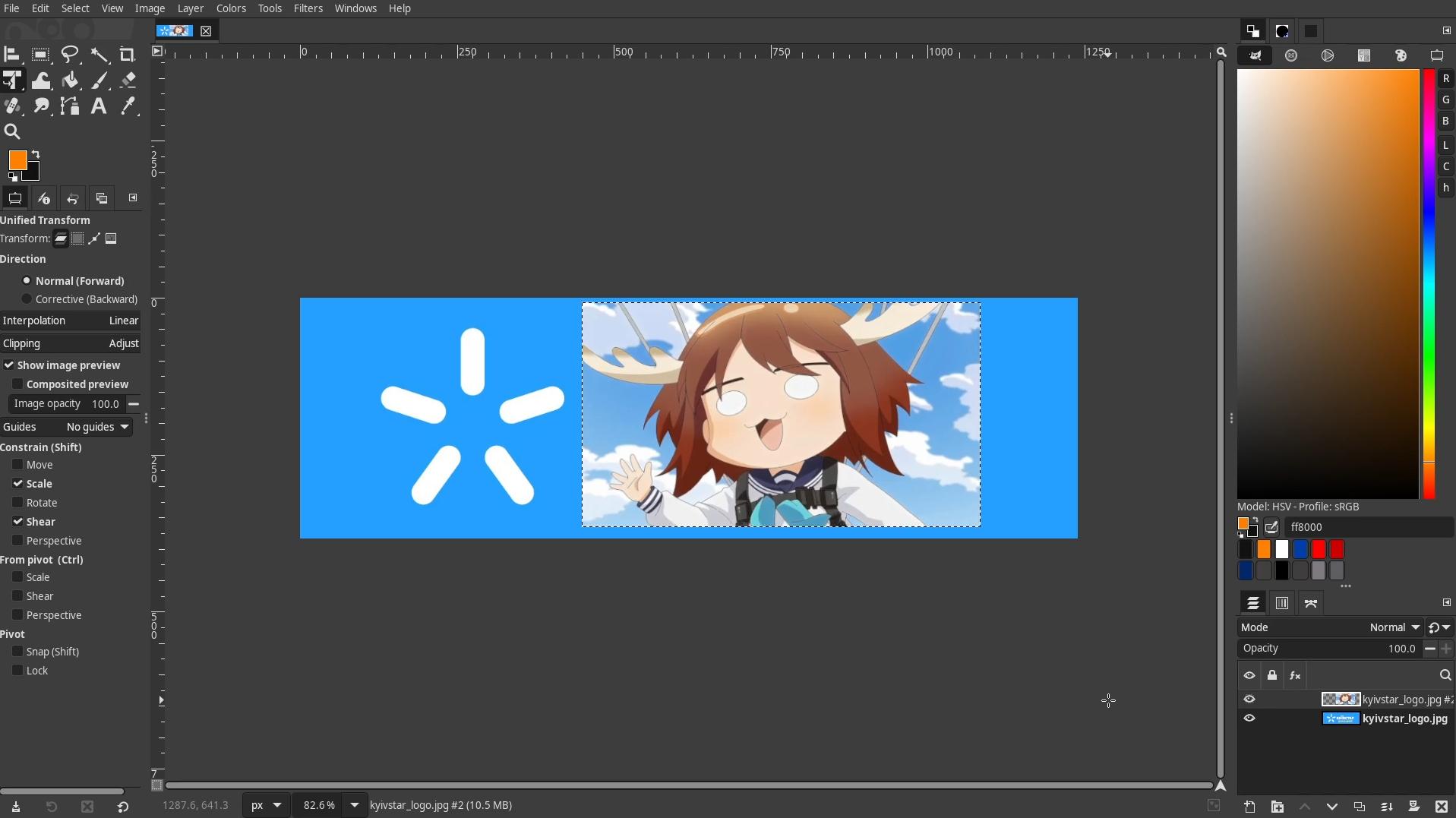Screen dimensions: 1456x818
Task: Create a new layer group
Action: click(x=1277, y=807)
